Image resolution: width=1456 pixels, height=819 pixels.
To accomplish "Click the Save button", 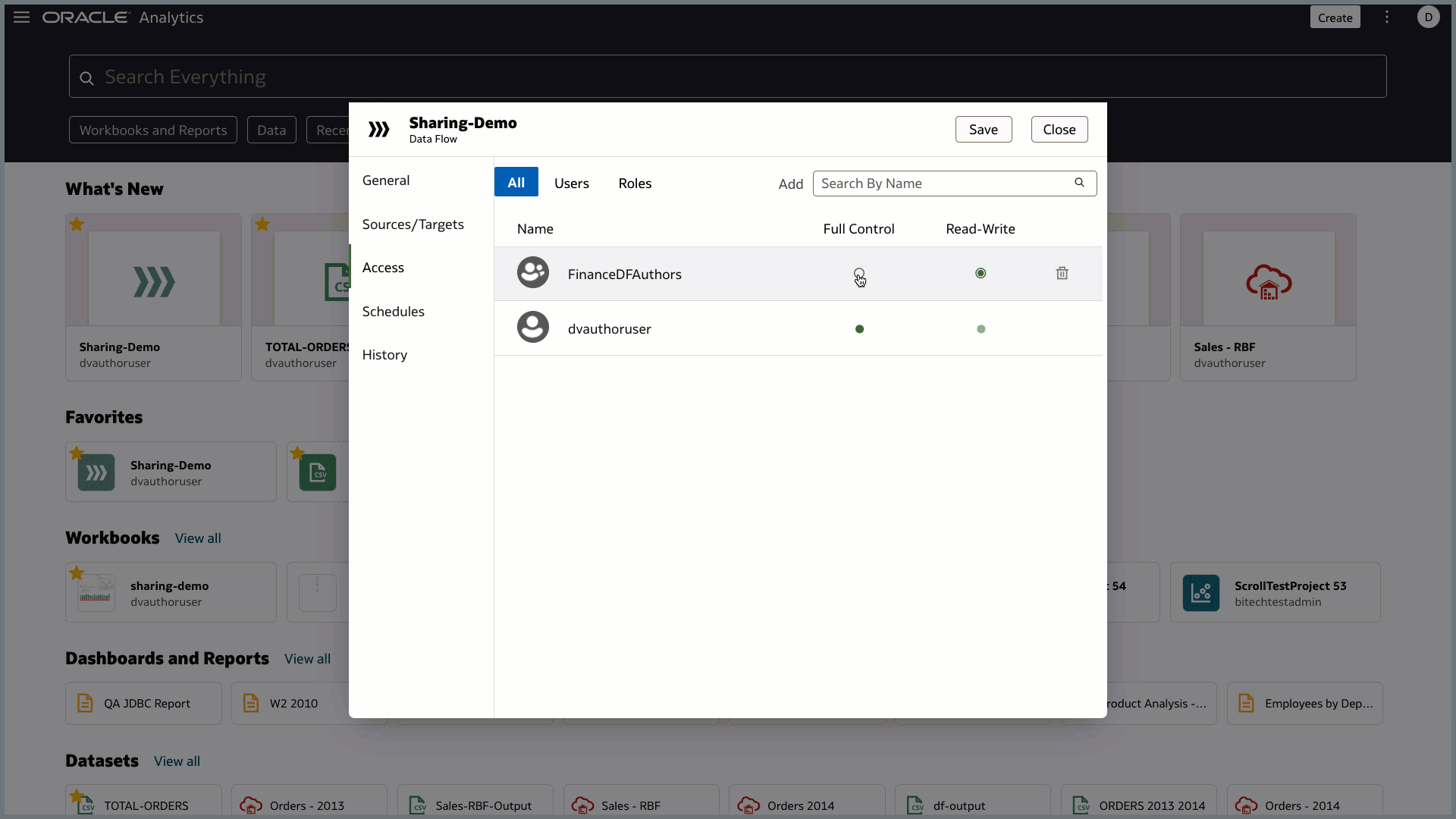I will (984, 129).
